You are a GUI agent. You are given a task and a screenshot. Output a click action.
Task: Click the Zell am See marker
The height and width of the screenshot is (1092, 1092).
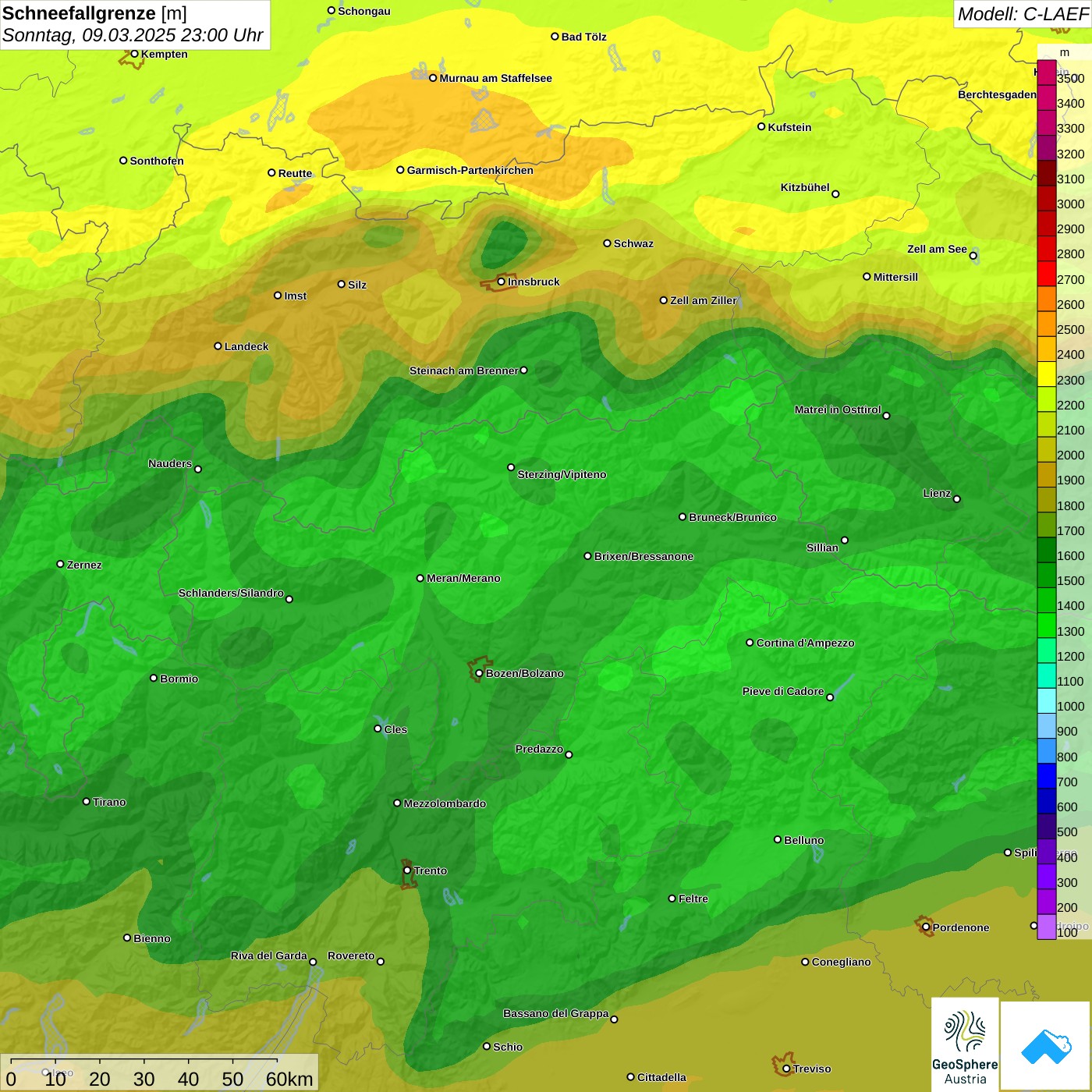973,256
